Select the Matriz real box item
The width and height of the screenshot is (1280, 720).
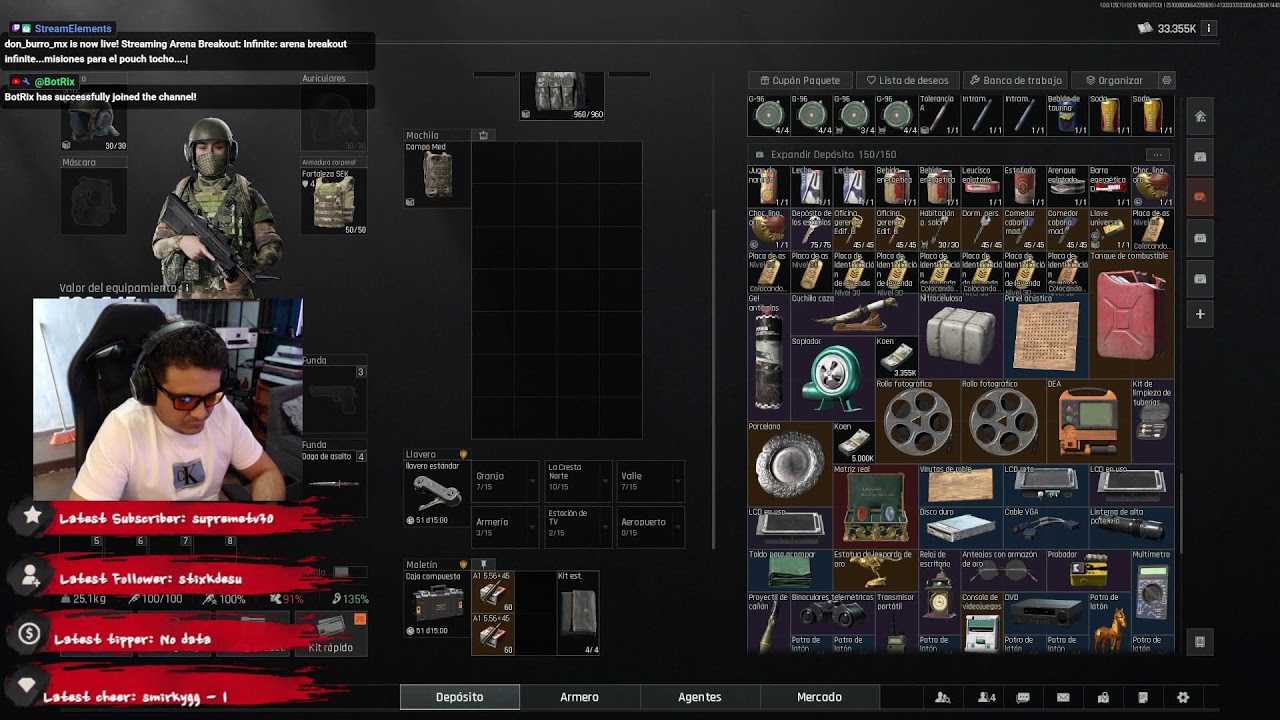pos(875,506)
